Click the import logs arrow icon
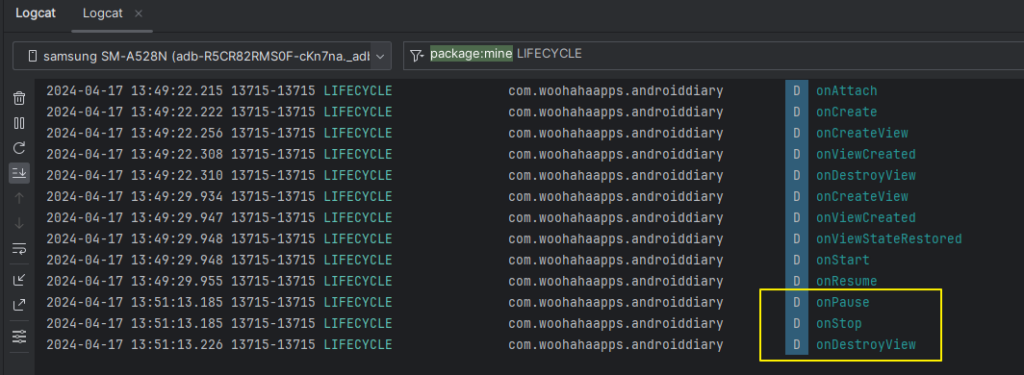 [x=19, y=280]
